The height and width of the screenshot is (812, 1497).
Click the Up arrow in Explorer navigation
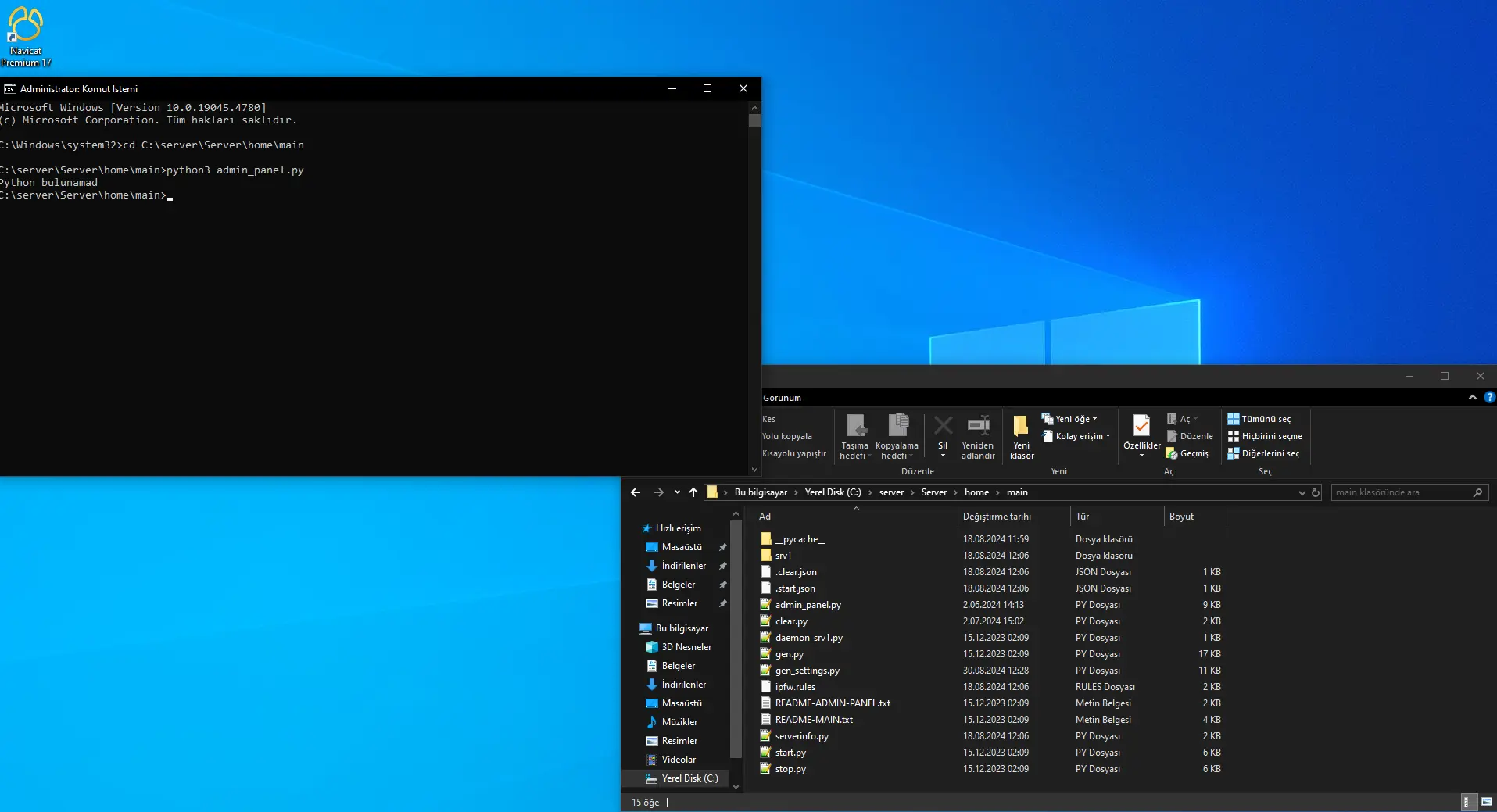[693, 492]
